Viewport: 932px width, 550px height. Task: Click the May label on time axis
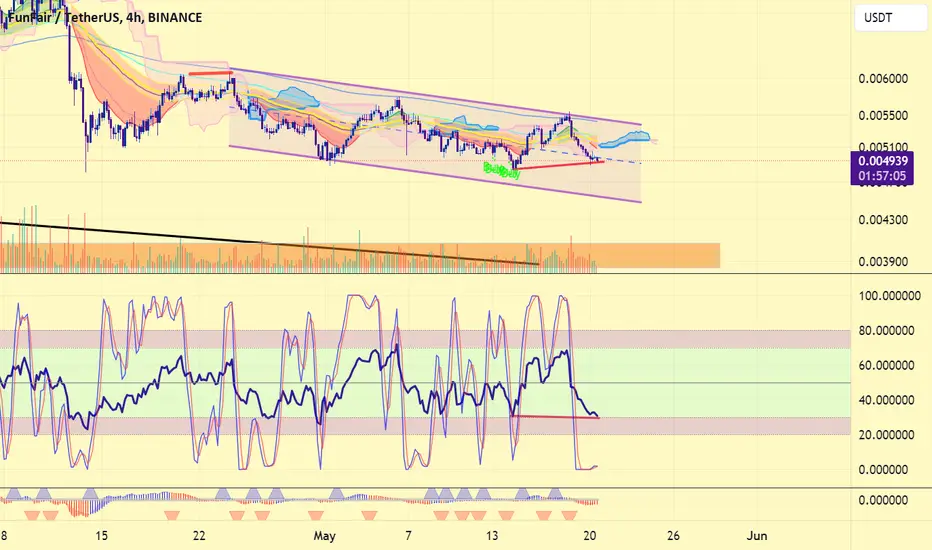pyautogui.click(x=325, y=536)
